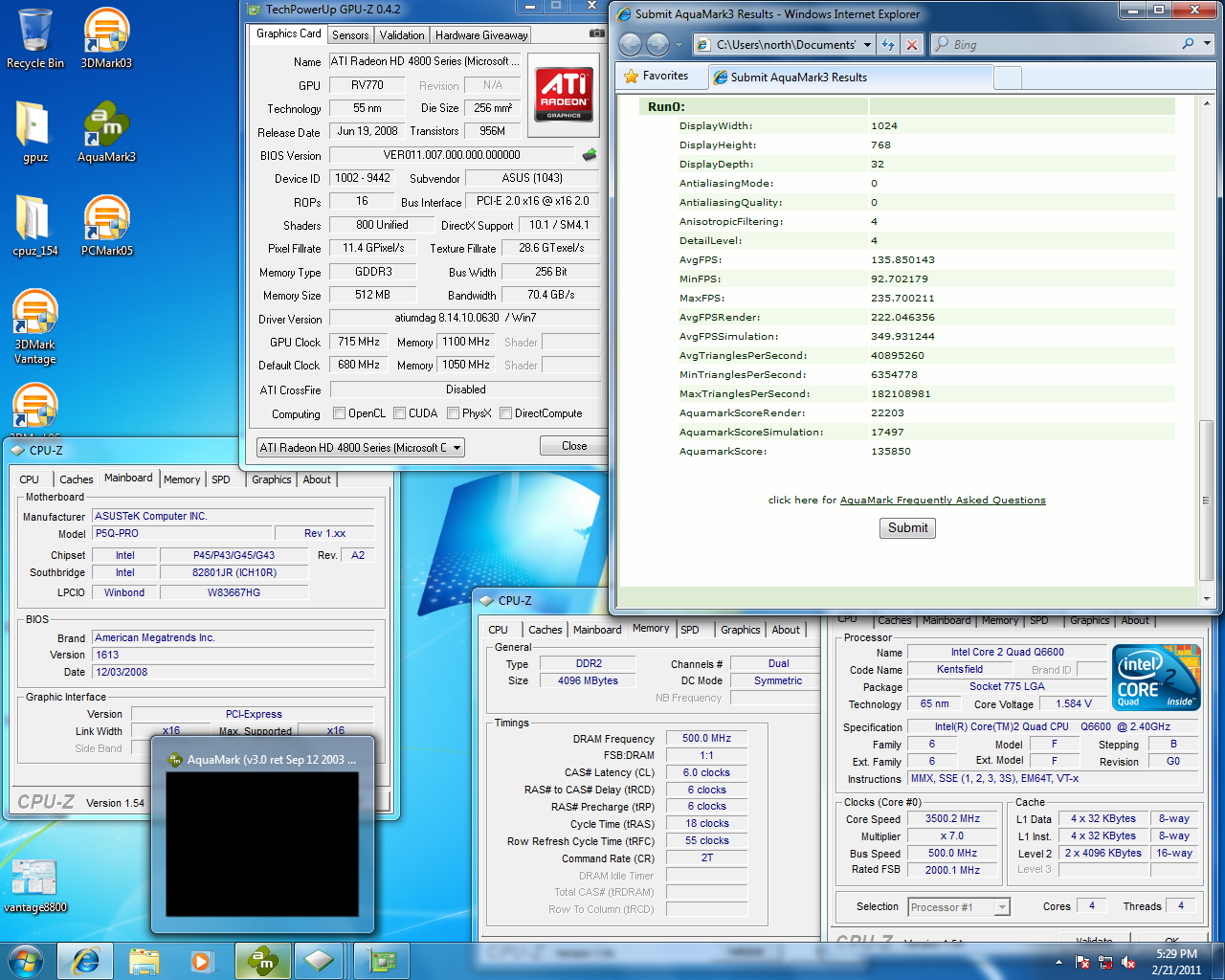Screen dimensions: 1225x980
Task: Show hidden tray icons arrow
Action: point(1058,962)
